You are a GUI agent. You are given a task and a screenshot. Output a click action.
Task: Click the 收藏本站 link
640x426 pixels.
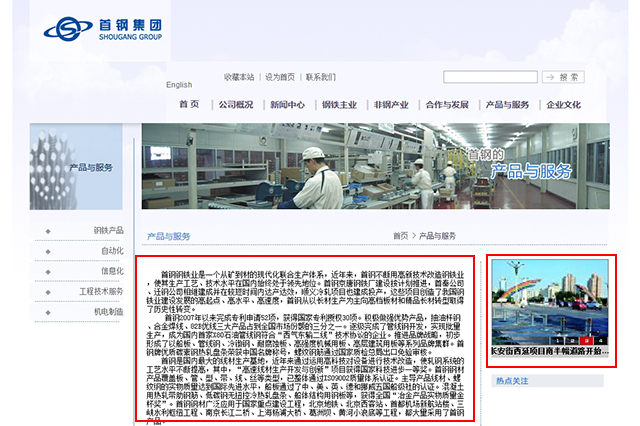[x=240, y=77]
